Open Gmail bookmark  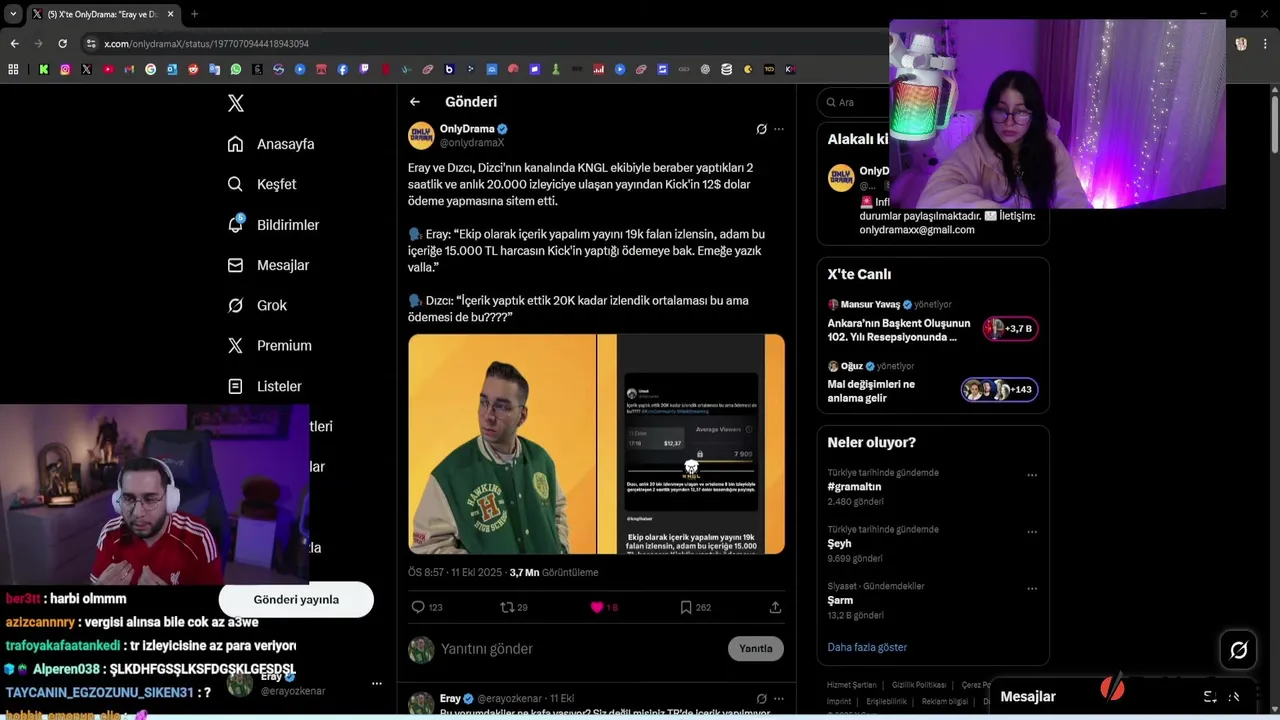[x=129, y=69]
